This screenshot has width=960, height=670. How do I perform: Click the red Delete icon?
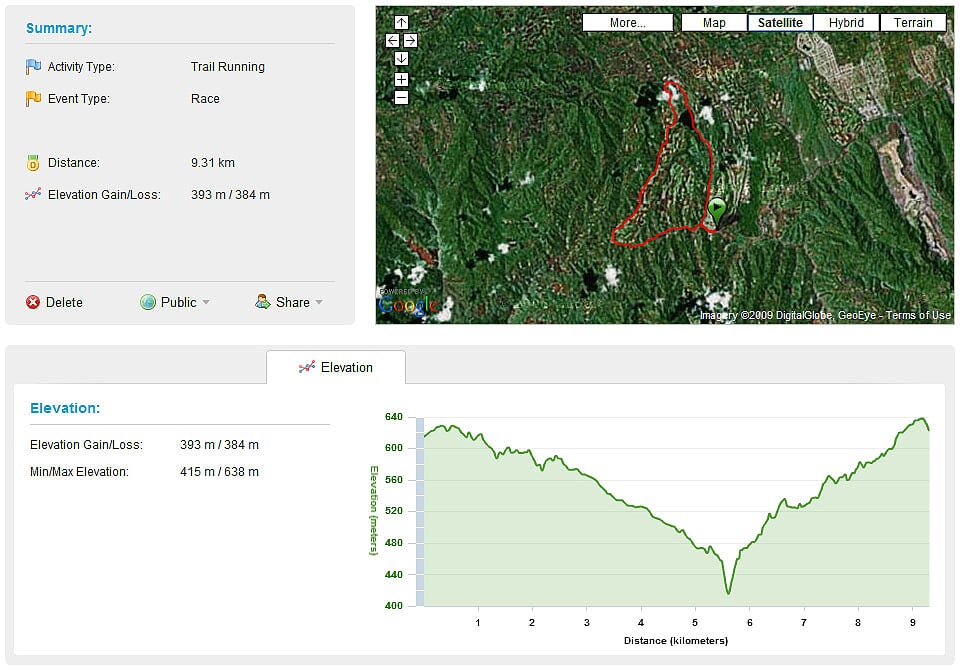coord(33,302)
